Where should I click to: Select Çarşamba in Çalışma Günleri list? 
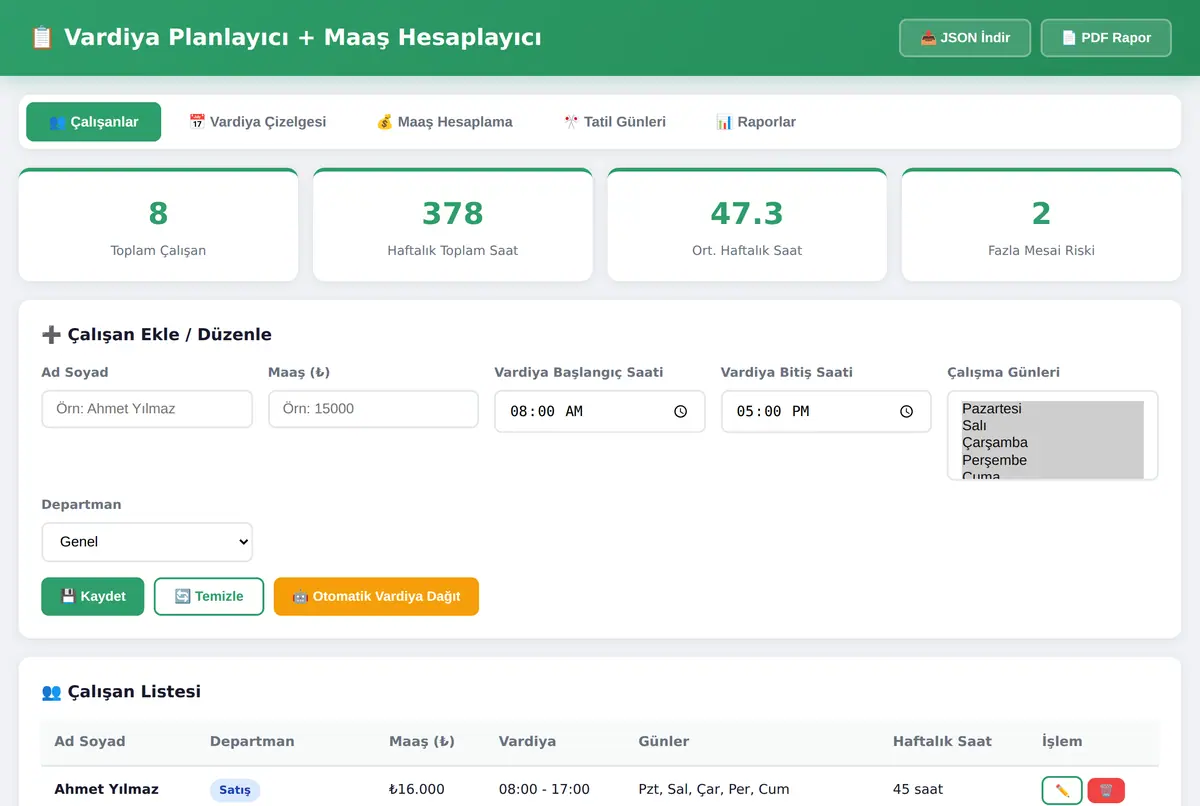[x=1052, y=443]
